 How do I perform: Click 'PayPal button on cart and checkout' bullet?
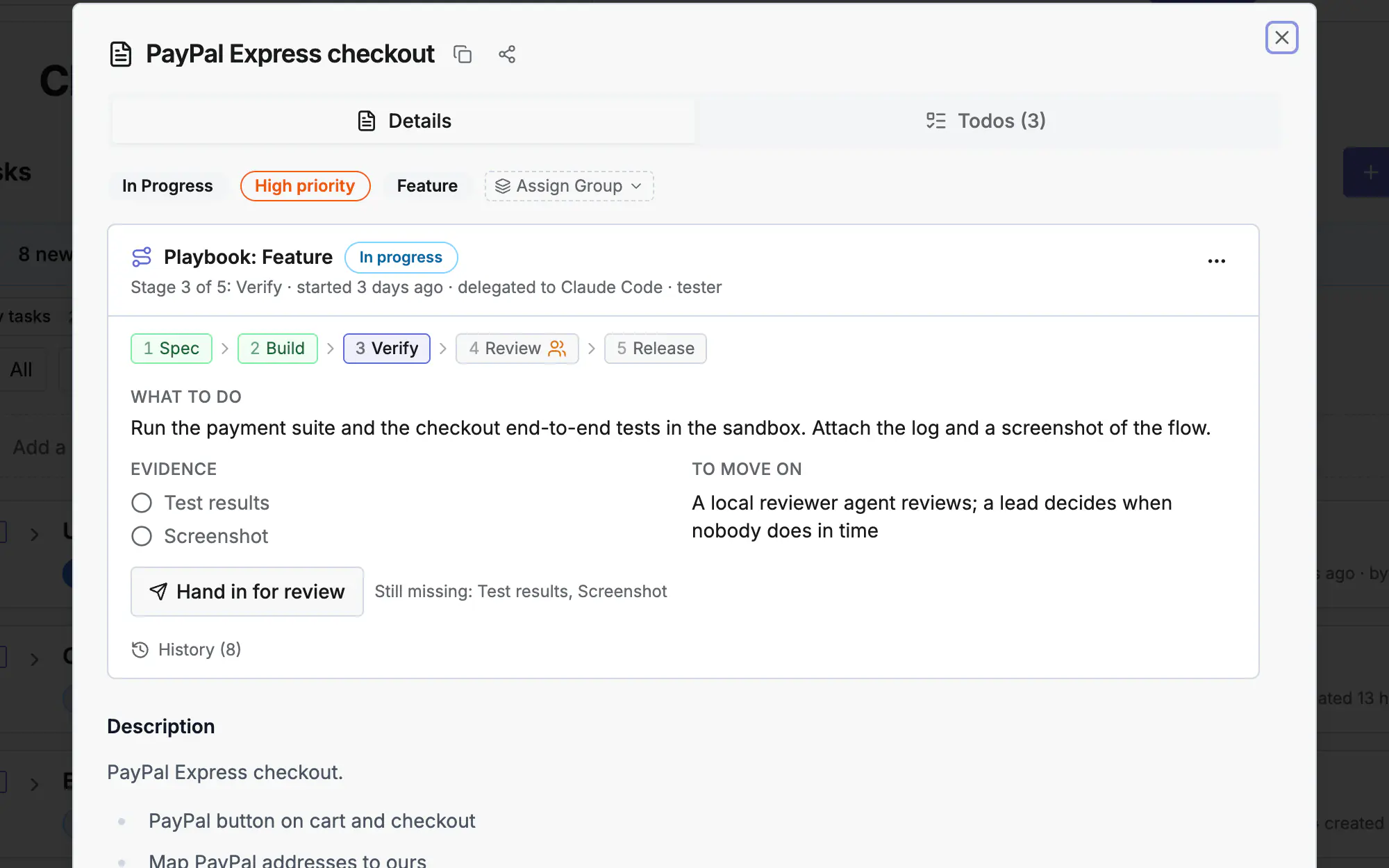pos(312,821)
